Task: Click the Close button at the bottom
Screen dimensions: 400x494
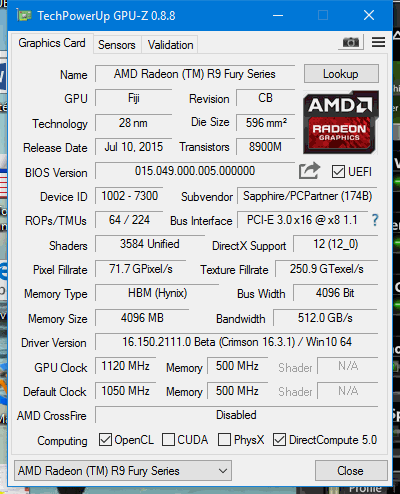Action: 351,471
